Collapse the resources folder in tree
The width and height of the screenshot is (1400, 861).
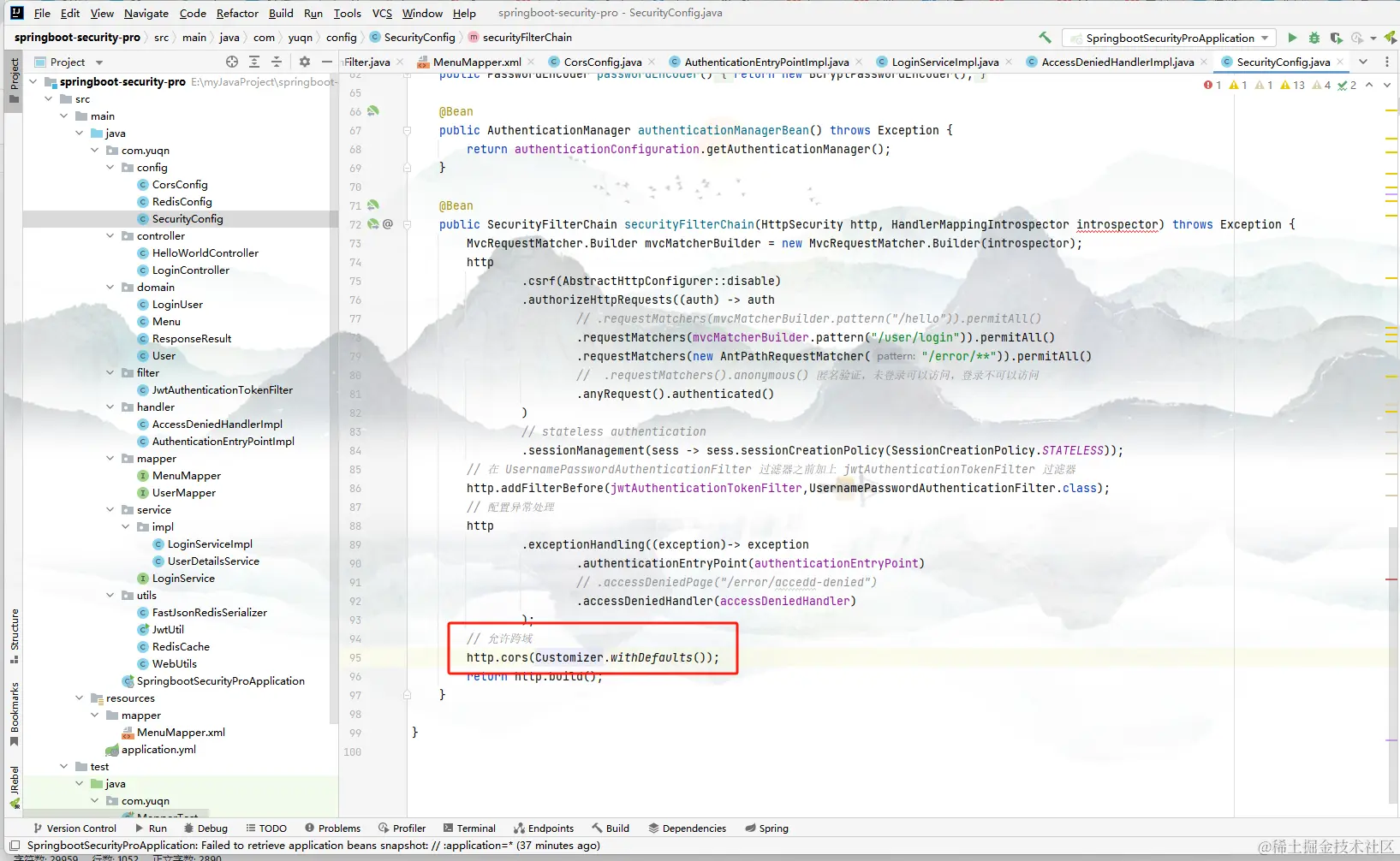click(79, 698)
